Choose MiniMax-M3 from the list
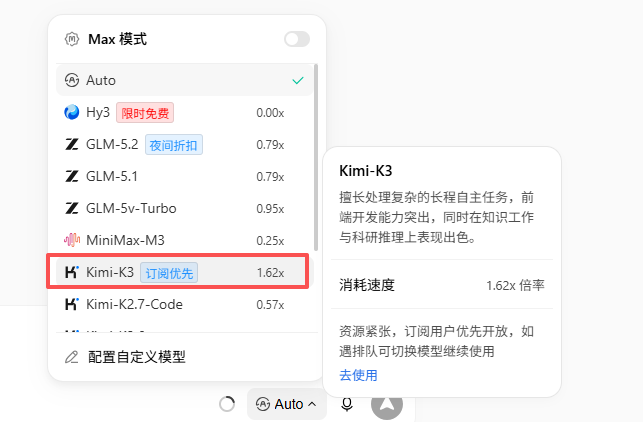643x422 pixels. [x=185, y=240]
